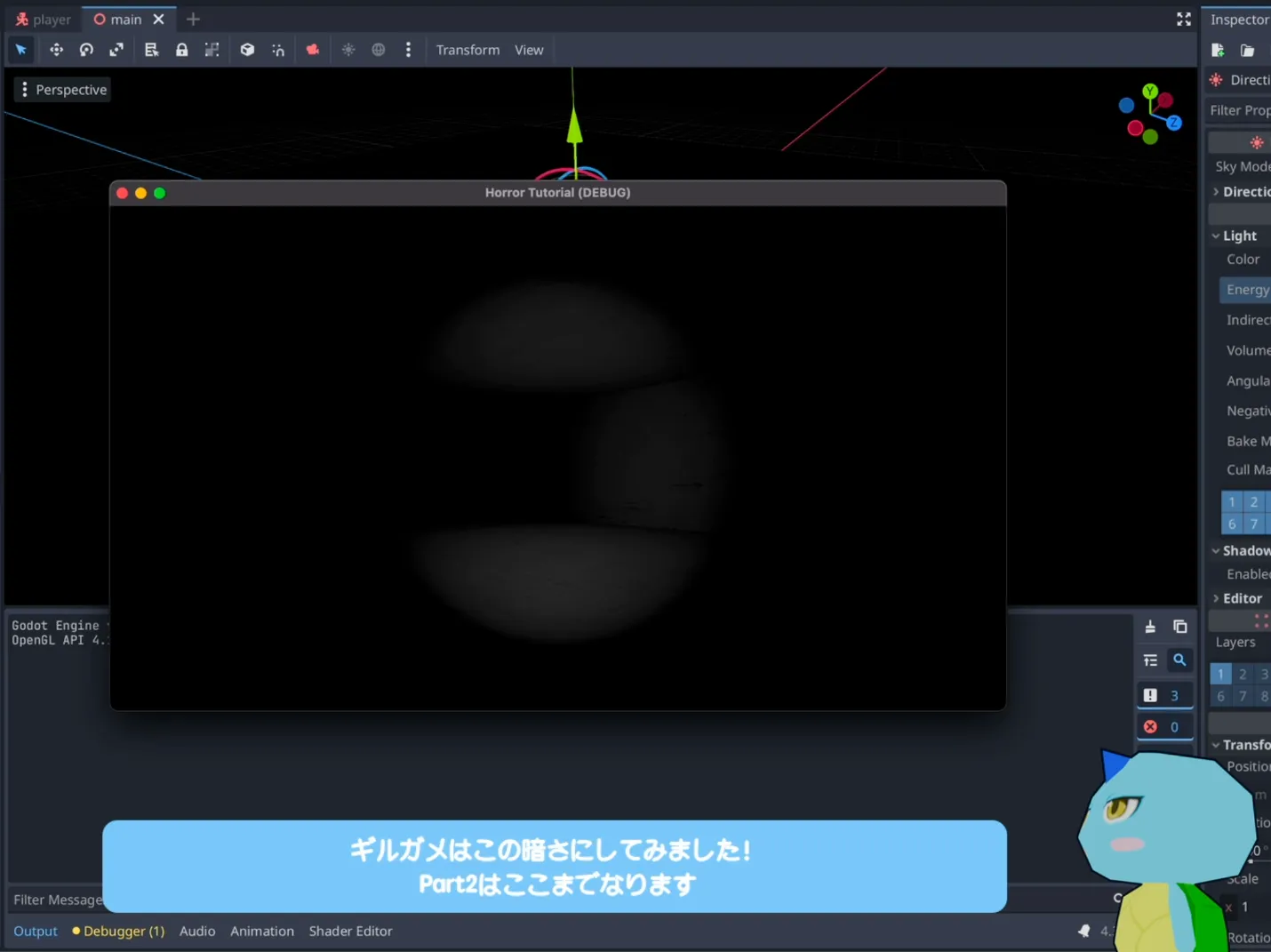Image resolution: width=1271 pixels, height=952 pixels.
Task: Select the Scale mode tool
Action: click(x=116, y=50)
